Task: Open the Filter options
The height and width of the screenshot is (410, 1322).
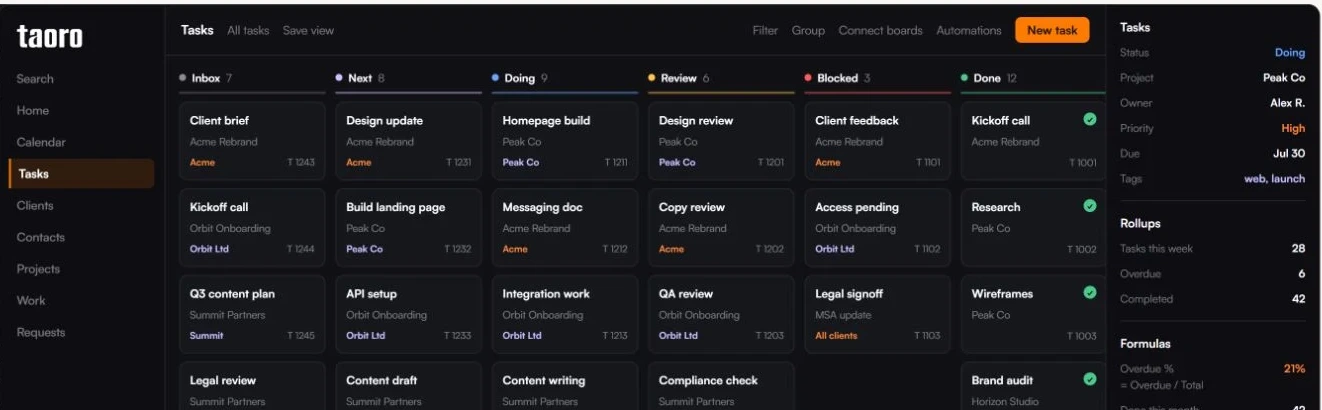Action: (x=765, y=31)
